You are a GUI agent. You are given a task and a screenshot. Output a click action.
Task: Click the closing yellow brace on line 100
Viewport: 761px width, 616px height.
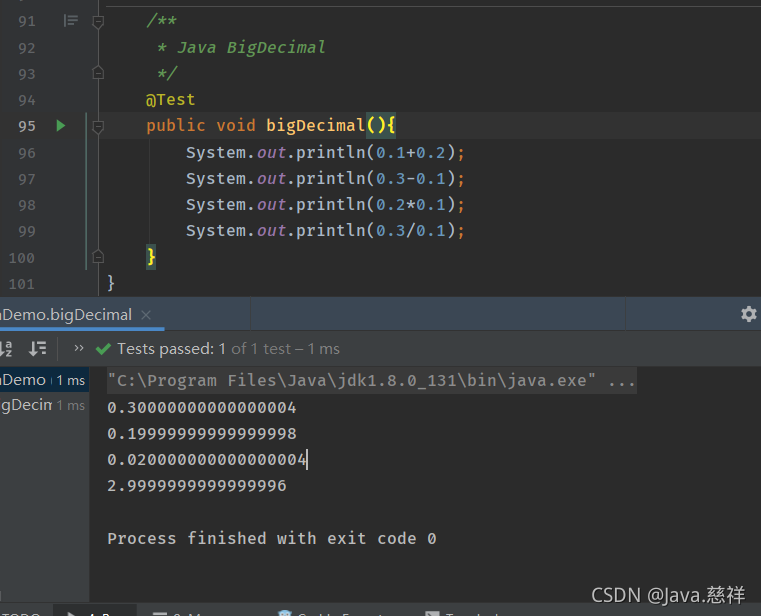151,256
